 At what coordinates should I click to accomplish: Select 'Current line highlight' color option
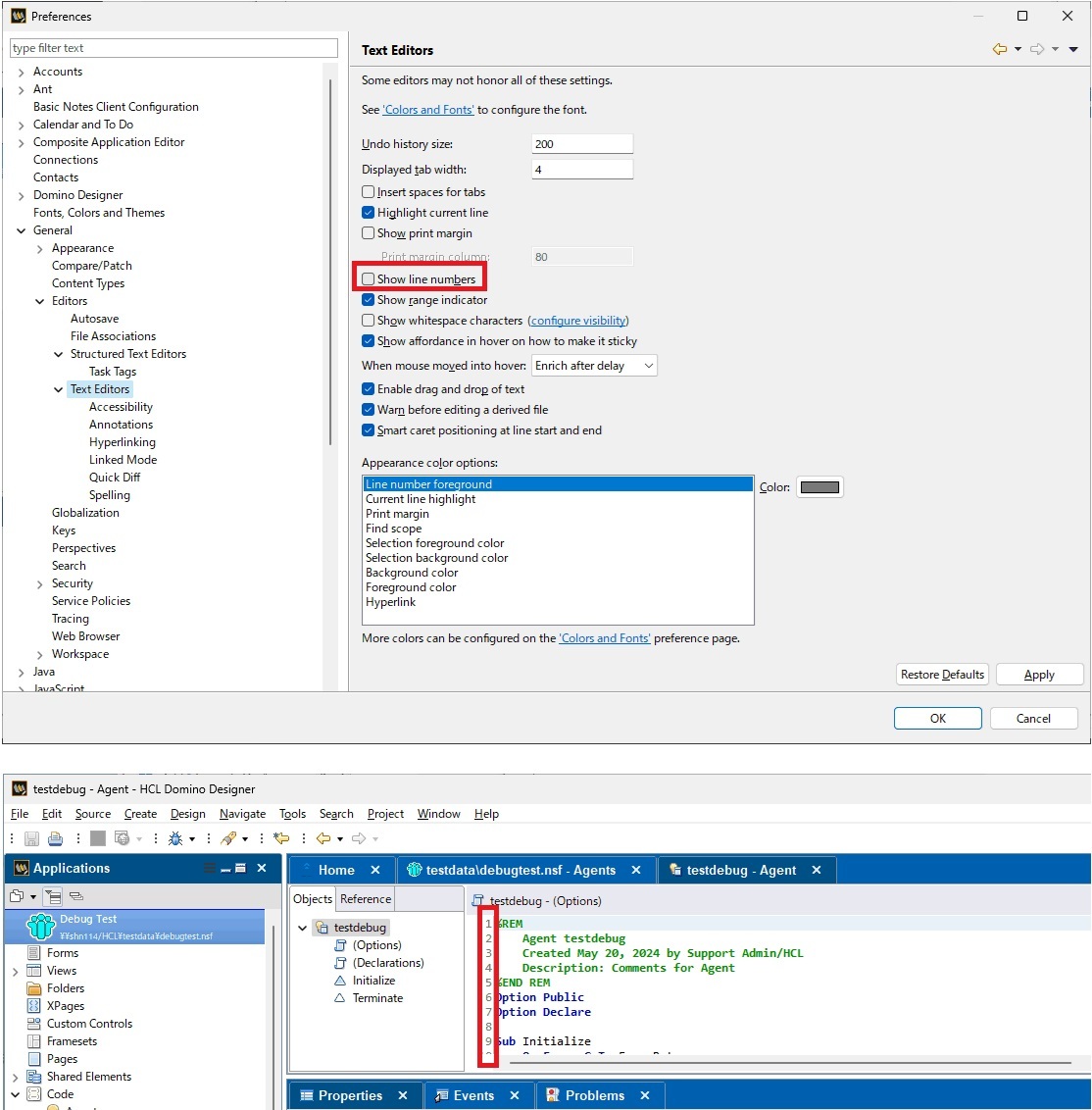(x=421, y=499)
